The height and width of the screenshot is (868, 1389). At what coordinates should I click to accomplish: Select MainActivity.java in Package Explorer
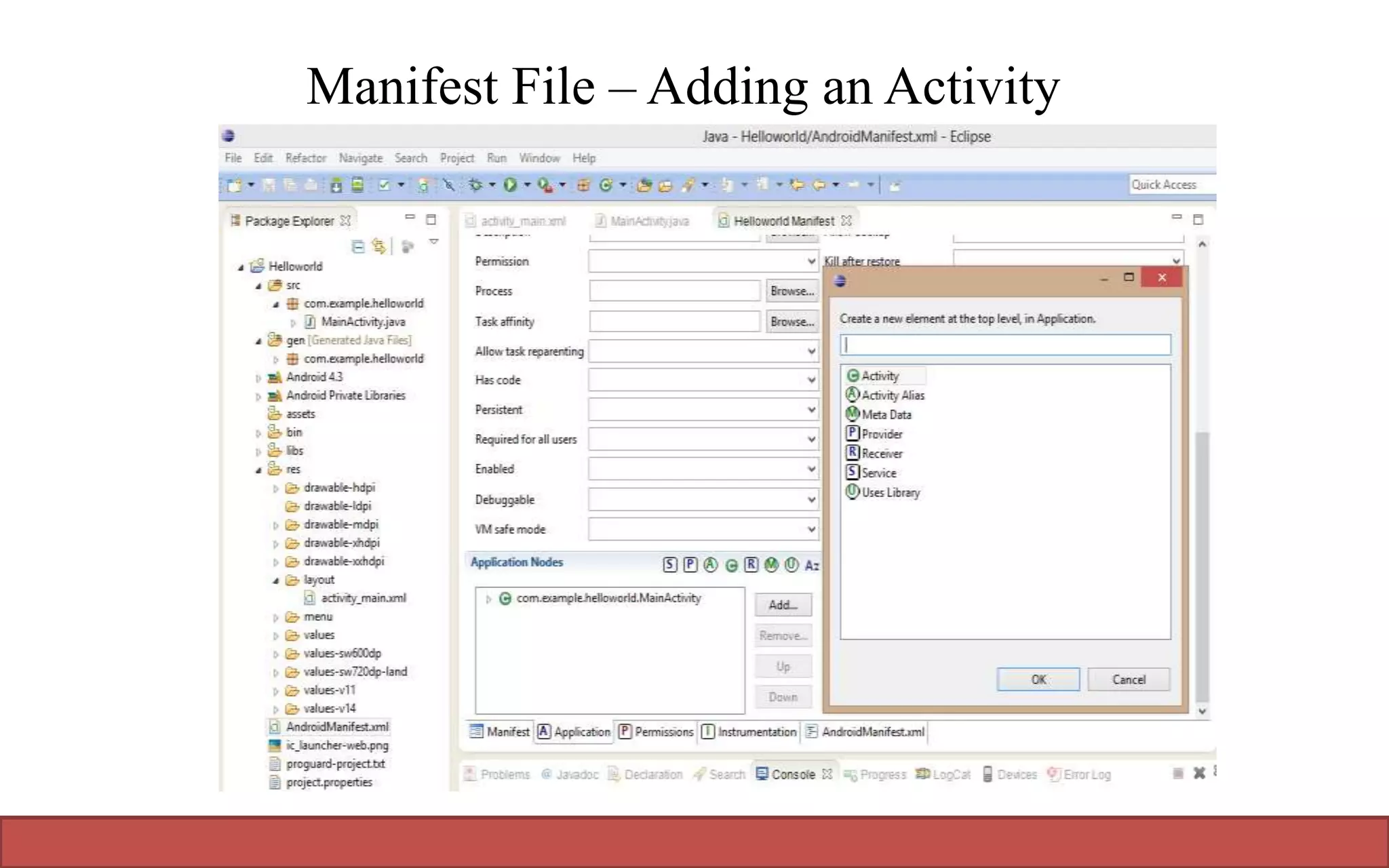[354, 321]
